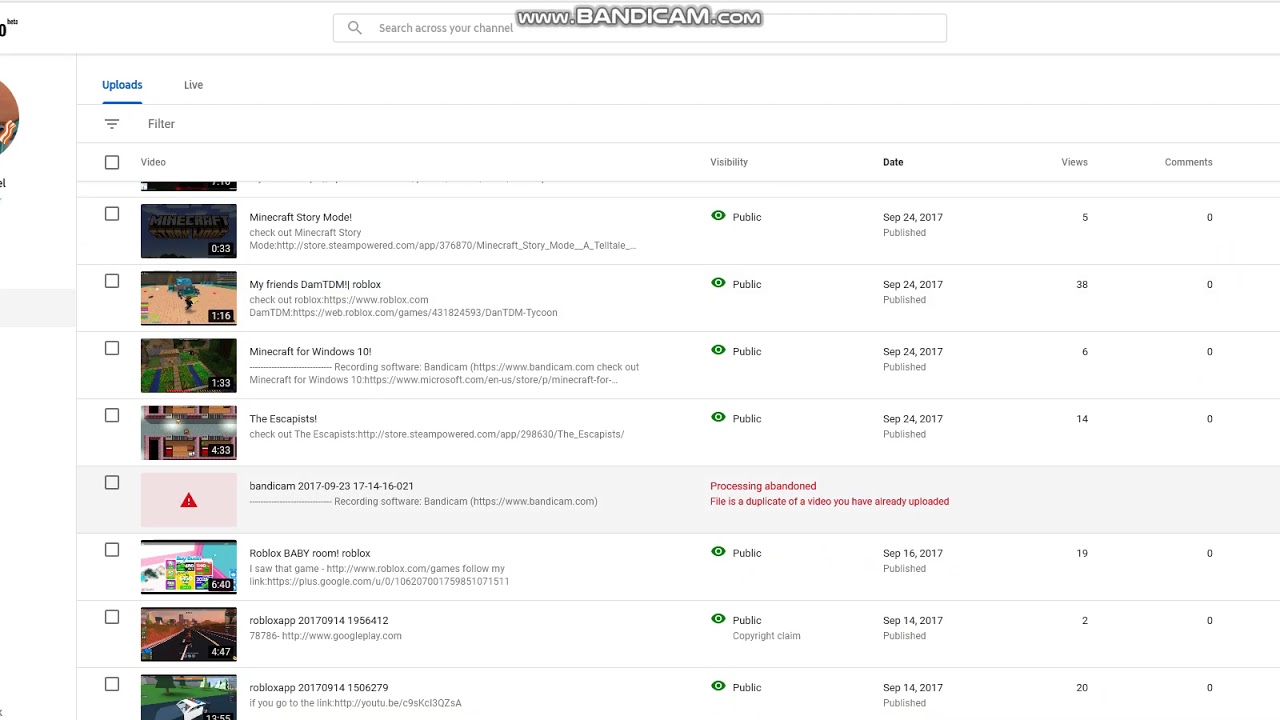The height and width of the screenshot is (720, 1280).
Task: Switch to the Uploads tab
Action: (122, 85)
